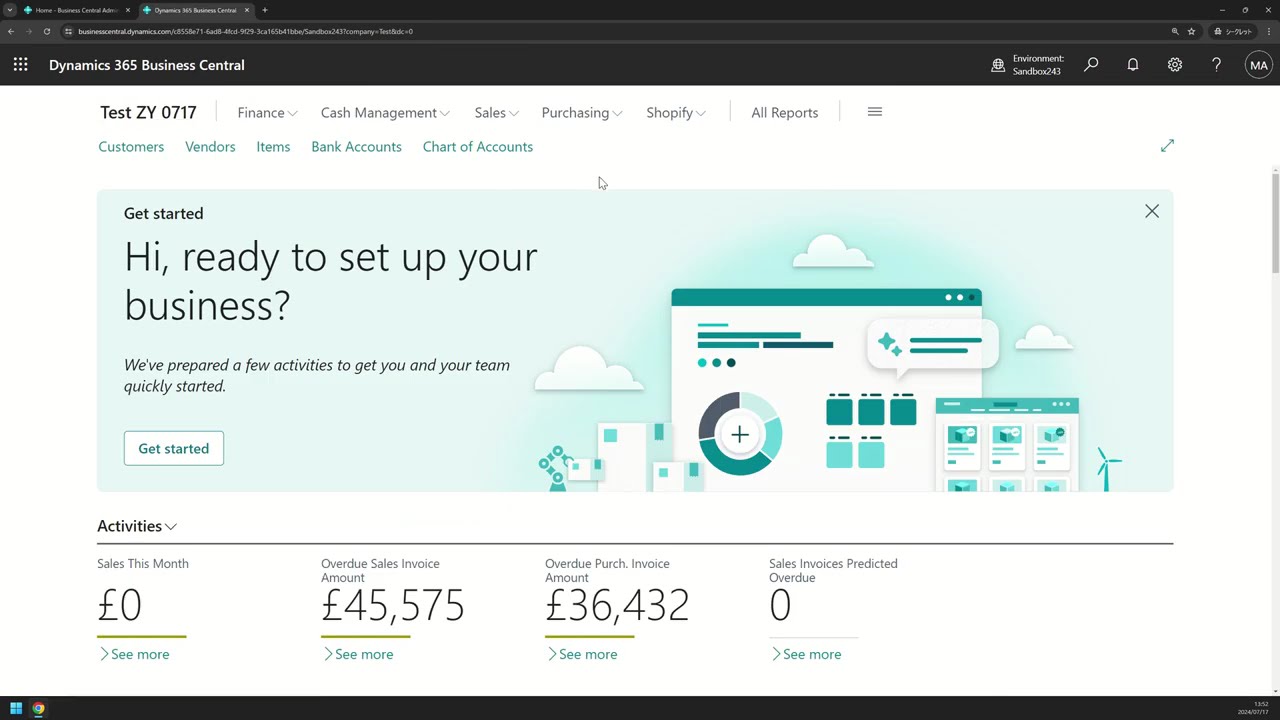Image resolution: width=1280 pixels, height=720 pixels.
Task: Click the hamburger more-menu icon
Action: [x=875, y=112]
